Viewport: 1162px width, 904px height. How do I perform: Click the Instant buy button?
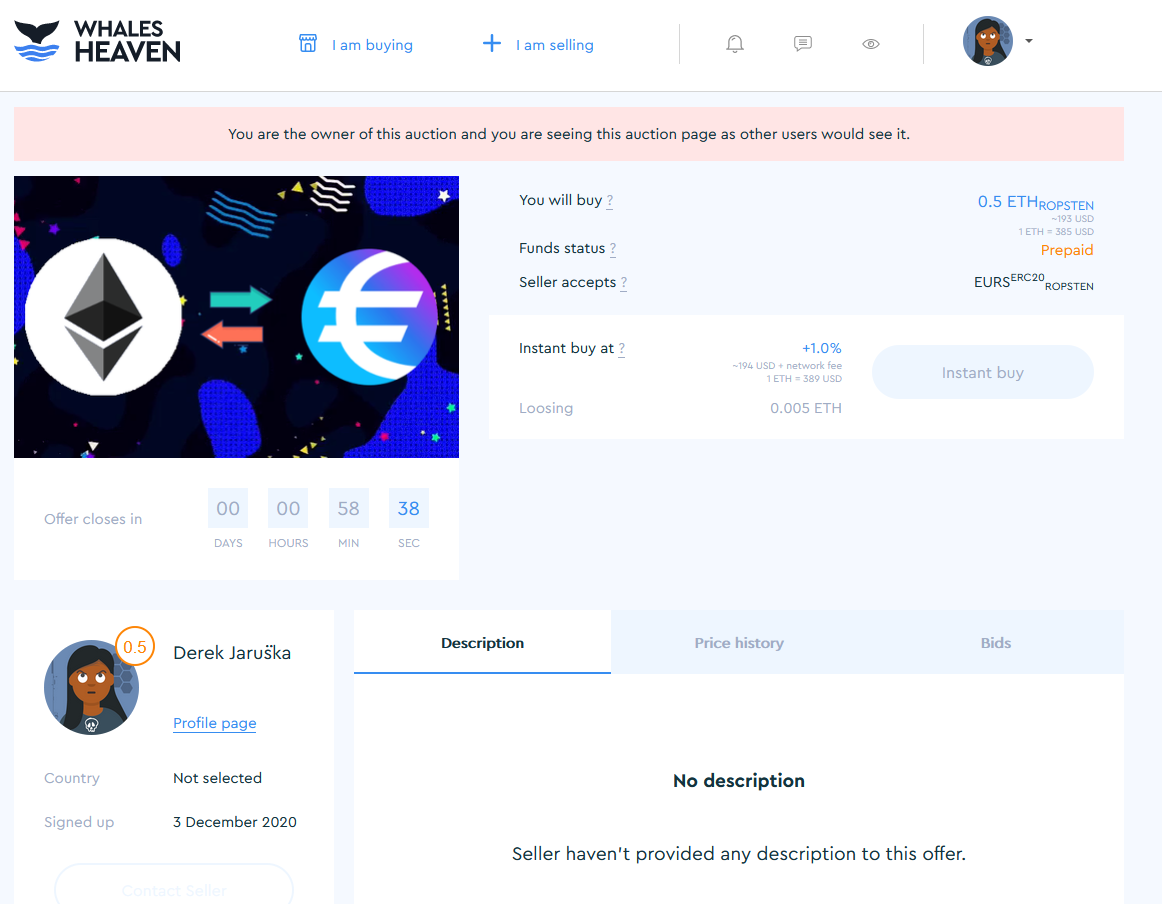[983, 372]
